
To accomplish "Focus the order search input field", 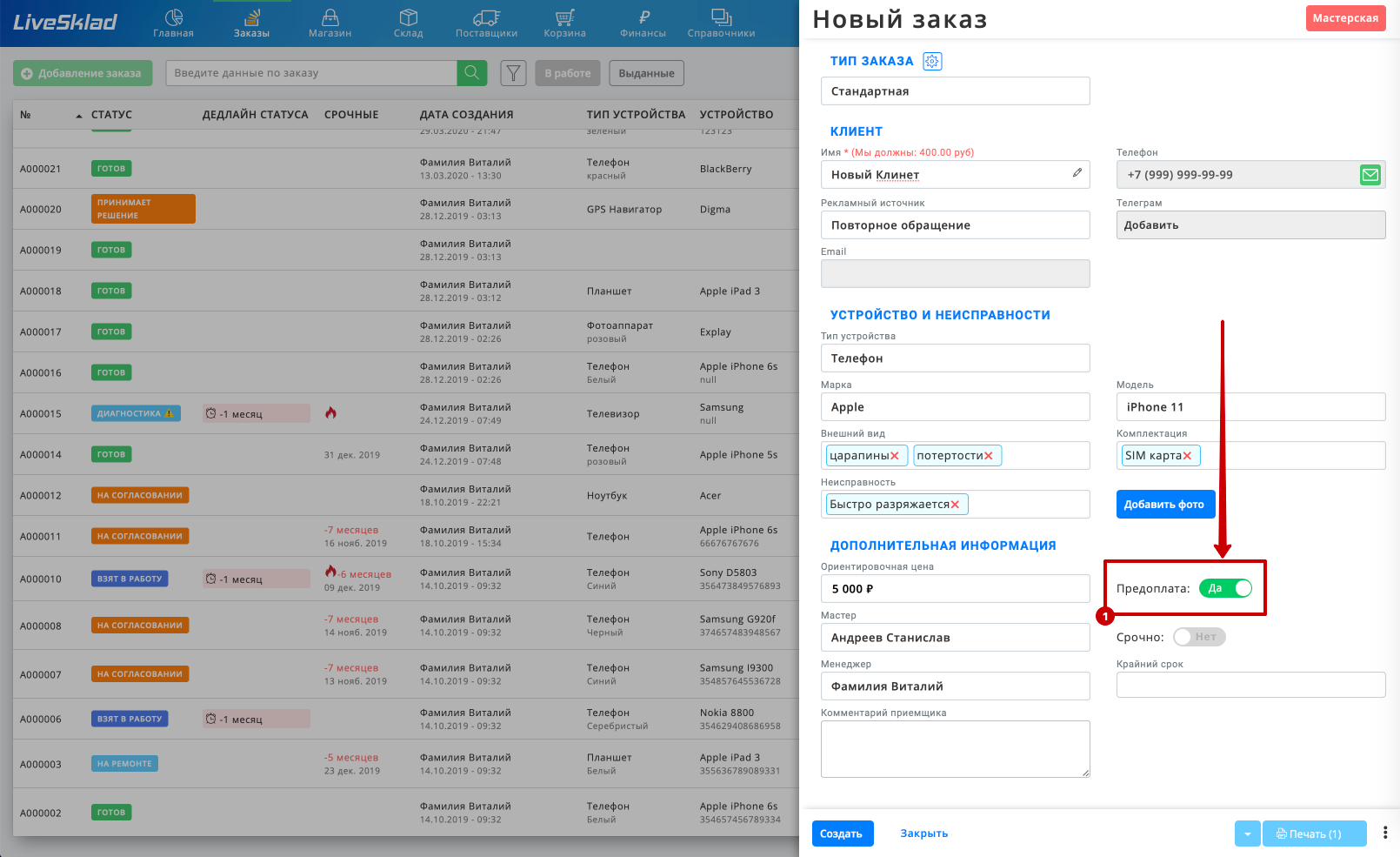I will pyautogui.click(x=311, y=73).
